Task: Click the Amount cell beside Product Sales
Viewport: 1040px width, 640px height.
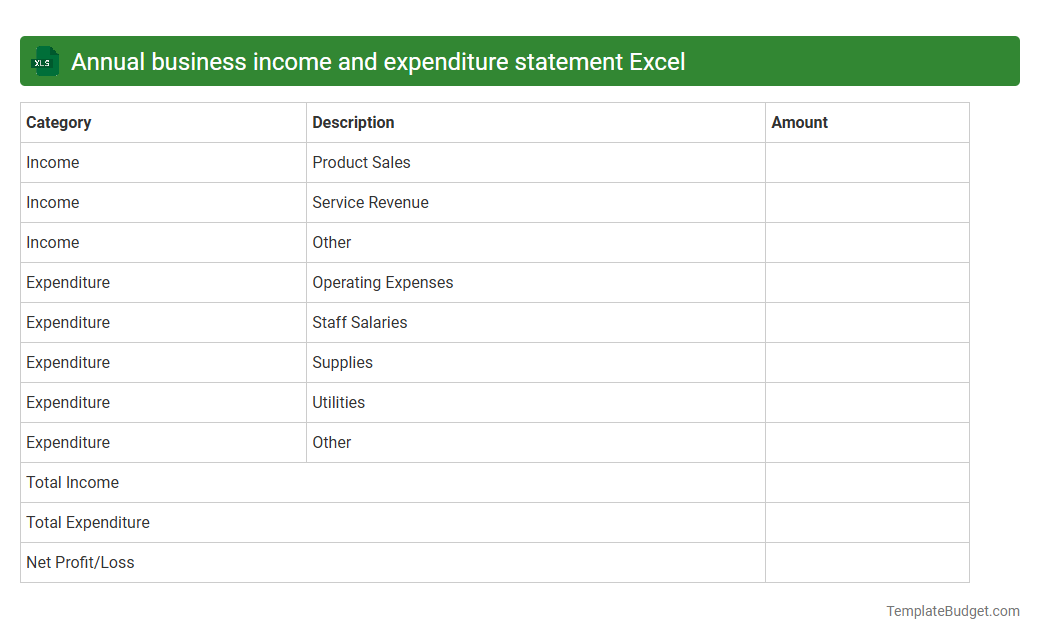Action: click(866, 162)
